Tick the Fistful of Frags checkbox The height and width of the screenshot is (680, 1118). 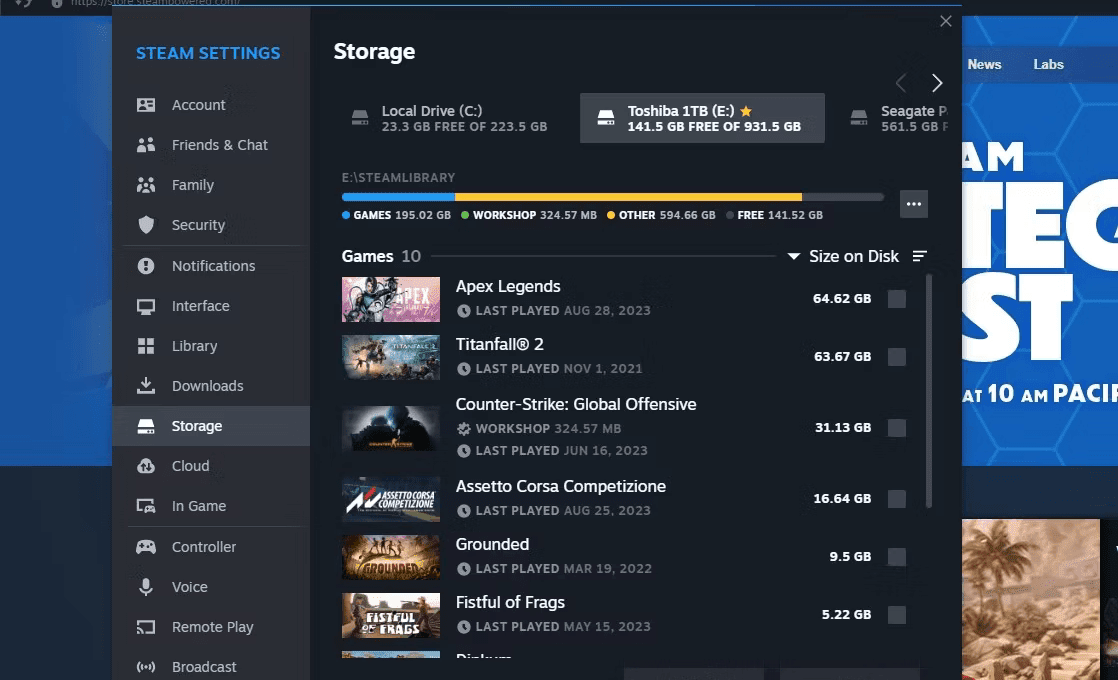pos(897,614)
